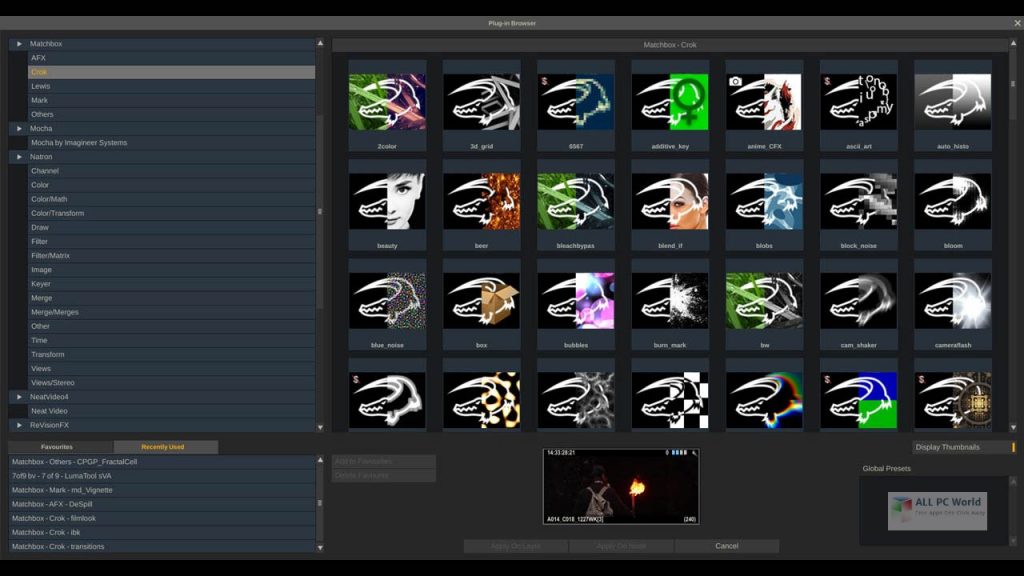Collapse the NeatVideo4 tree node
This screenshot has width=1024, height=576.
19,397
